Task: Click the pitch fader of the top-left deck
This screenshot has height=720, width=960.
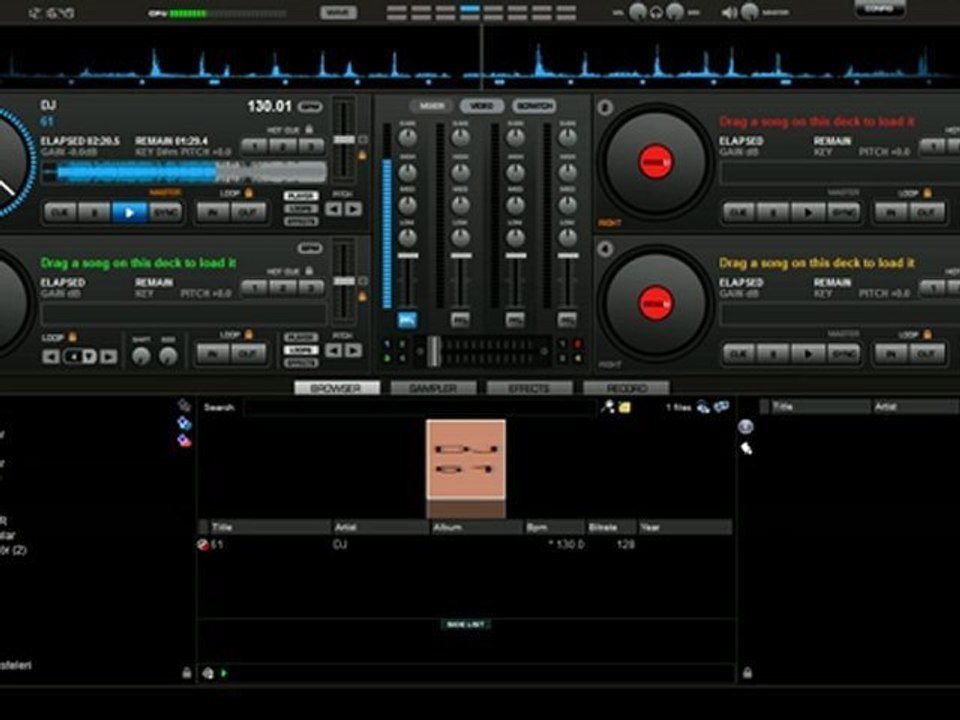Action: [344, 140]
